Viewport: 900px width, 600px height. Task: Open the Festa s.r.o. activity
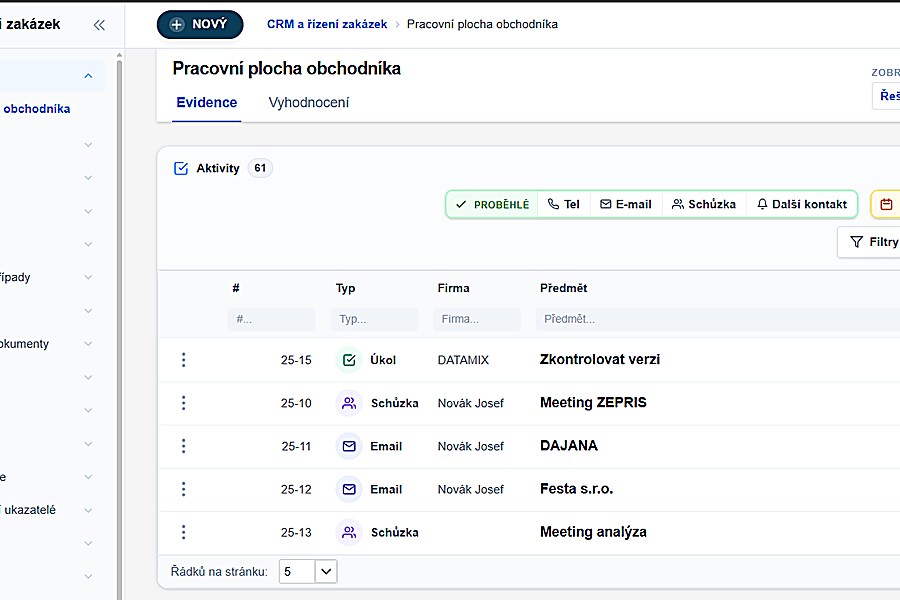[x=576, y=489]
